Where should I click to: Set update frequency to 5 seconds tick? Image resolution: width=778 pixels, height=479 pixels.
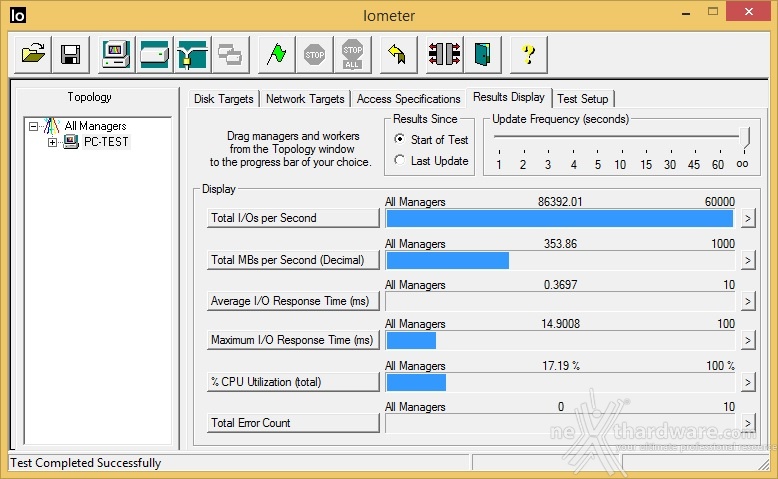(597, 151)
